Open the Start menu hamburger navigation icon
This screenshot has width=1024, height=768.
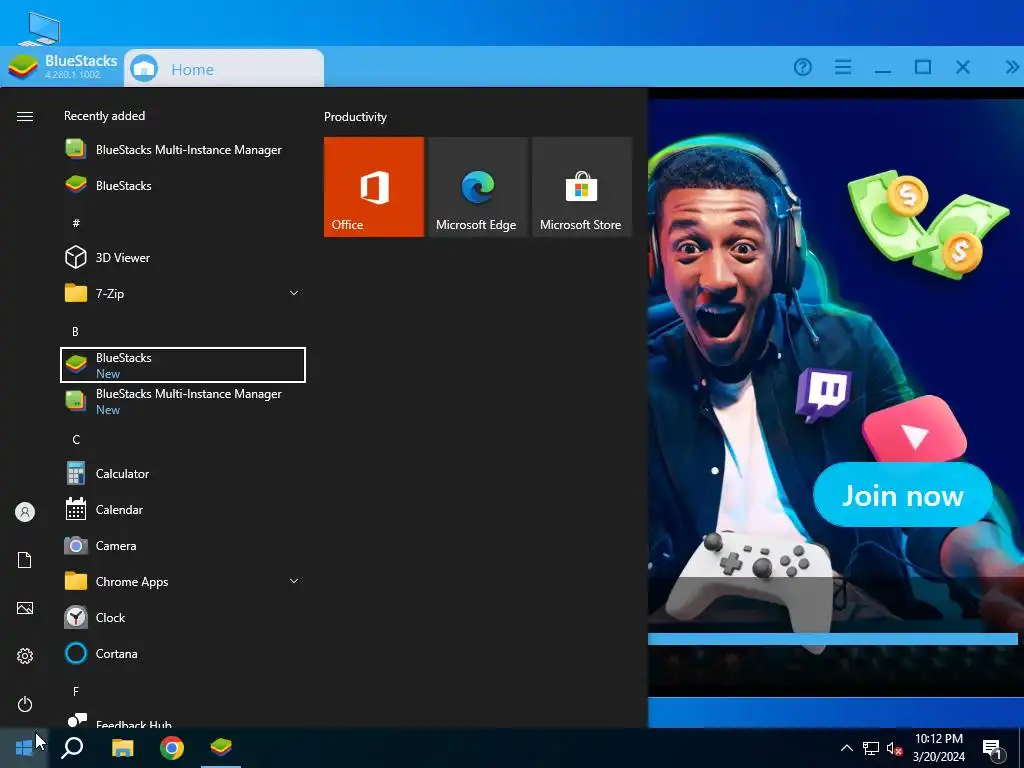[x=25, y=116]
